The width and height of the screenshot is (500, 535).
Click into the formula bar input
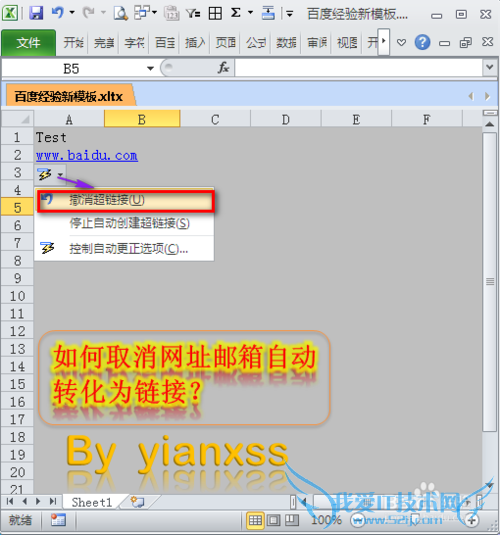(x=358, y=68)
